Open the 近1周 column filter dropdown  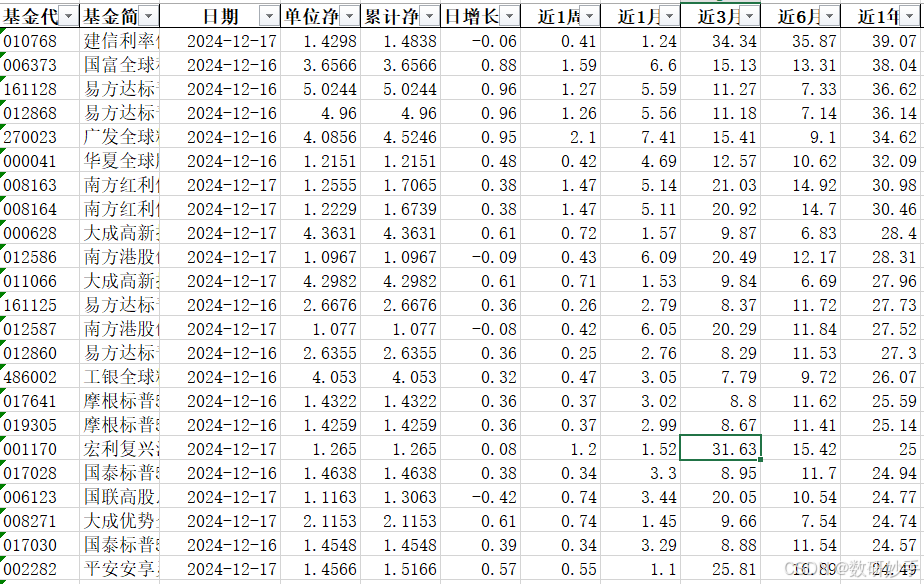(590, 17)
